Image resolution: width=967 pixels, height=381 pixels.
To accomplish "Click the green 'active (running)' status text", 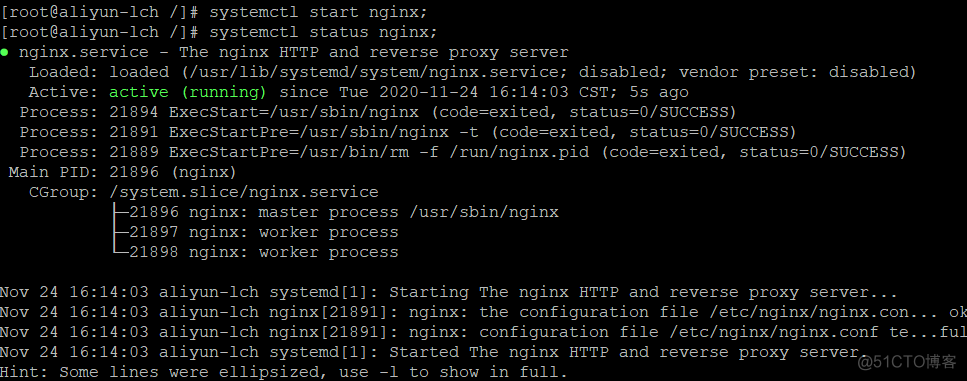I will pyautogui.click(x=188, y=92).
